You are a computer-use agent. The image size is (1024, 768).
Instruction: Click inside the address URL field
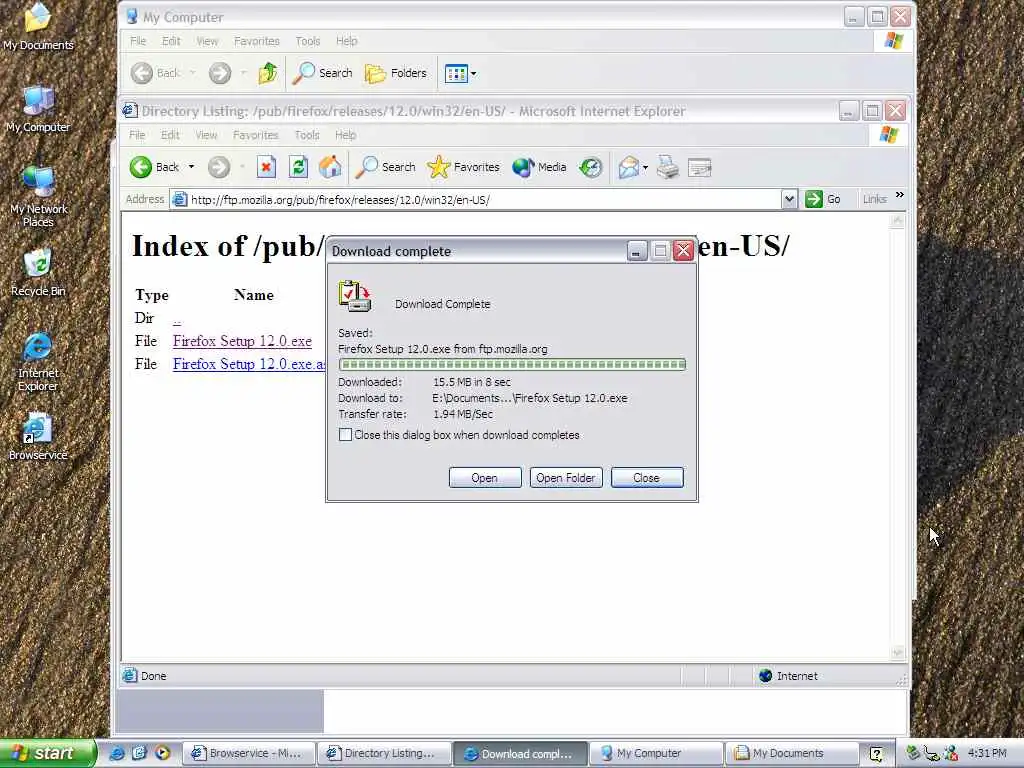pos(475,200)
